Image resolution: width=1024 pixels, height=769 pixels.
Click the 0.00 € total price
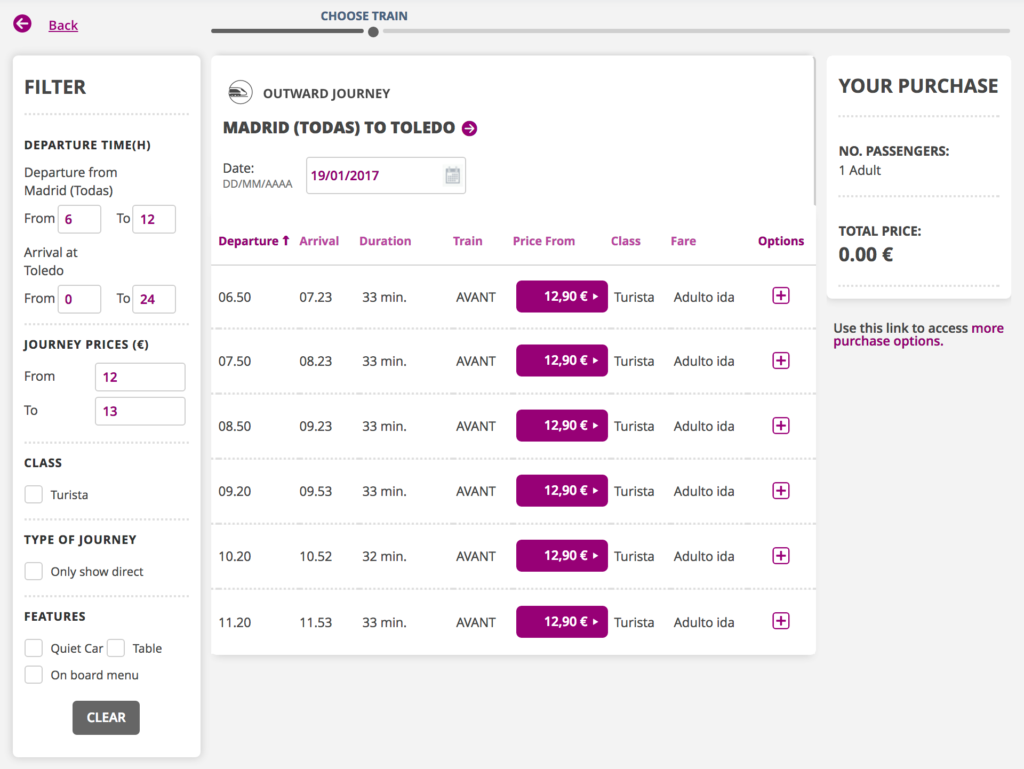pos(865,255)
